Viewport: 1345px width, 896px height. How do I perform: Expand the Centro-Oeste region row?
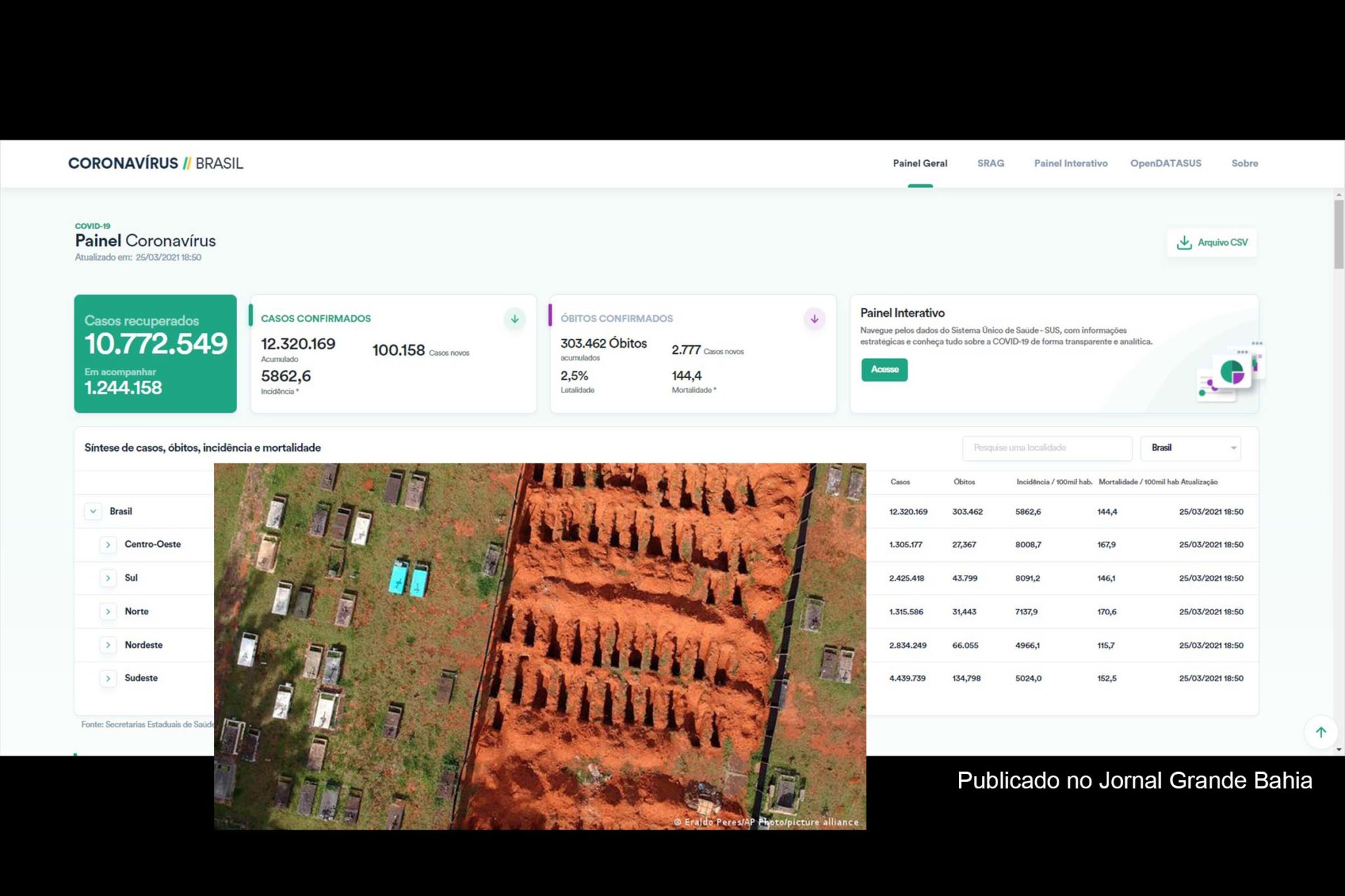tap(108, 545)
